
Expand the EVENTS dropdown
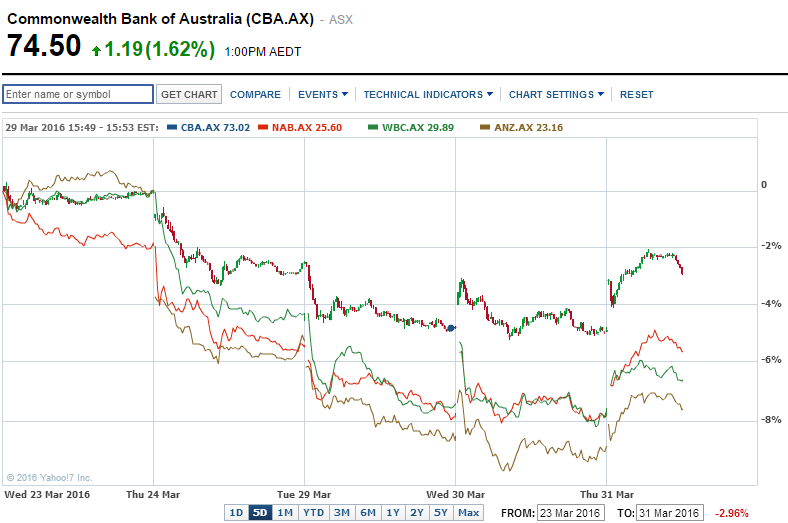pos(323,94)
